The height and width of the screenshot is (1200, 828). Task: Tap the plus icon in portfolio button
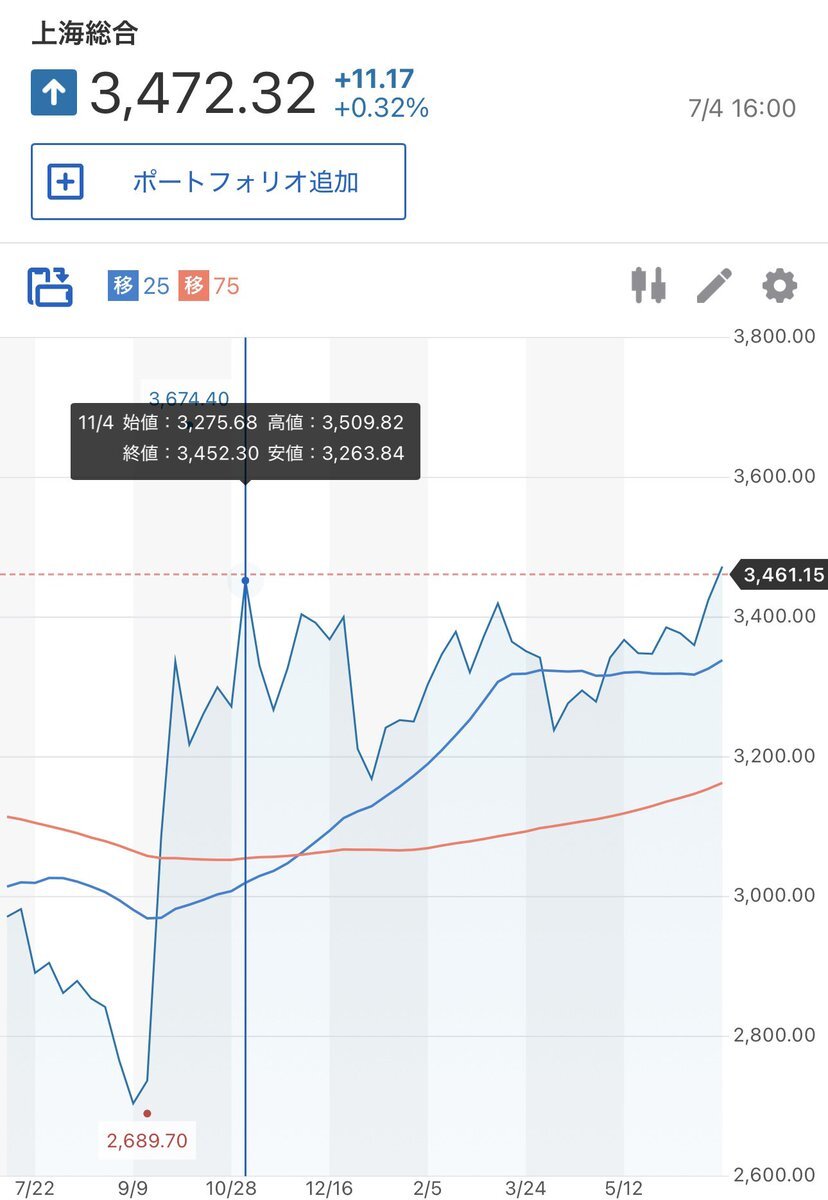point(66,182)
